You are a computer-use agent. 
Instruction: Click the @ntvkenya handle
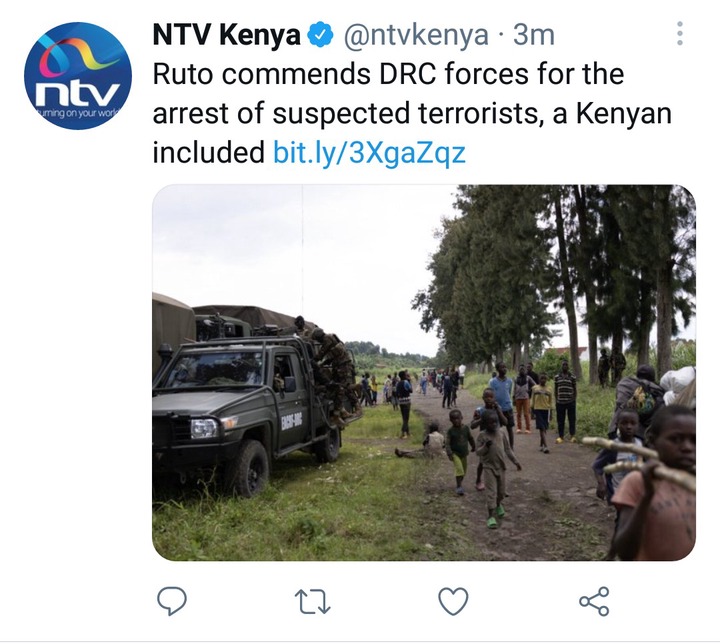coord(416,35)
